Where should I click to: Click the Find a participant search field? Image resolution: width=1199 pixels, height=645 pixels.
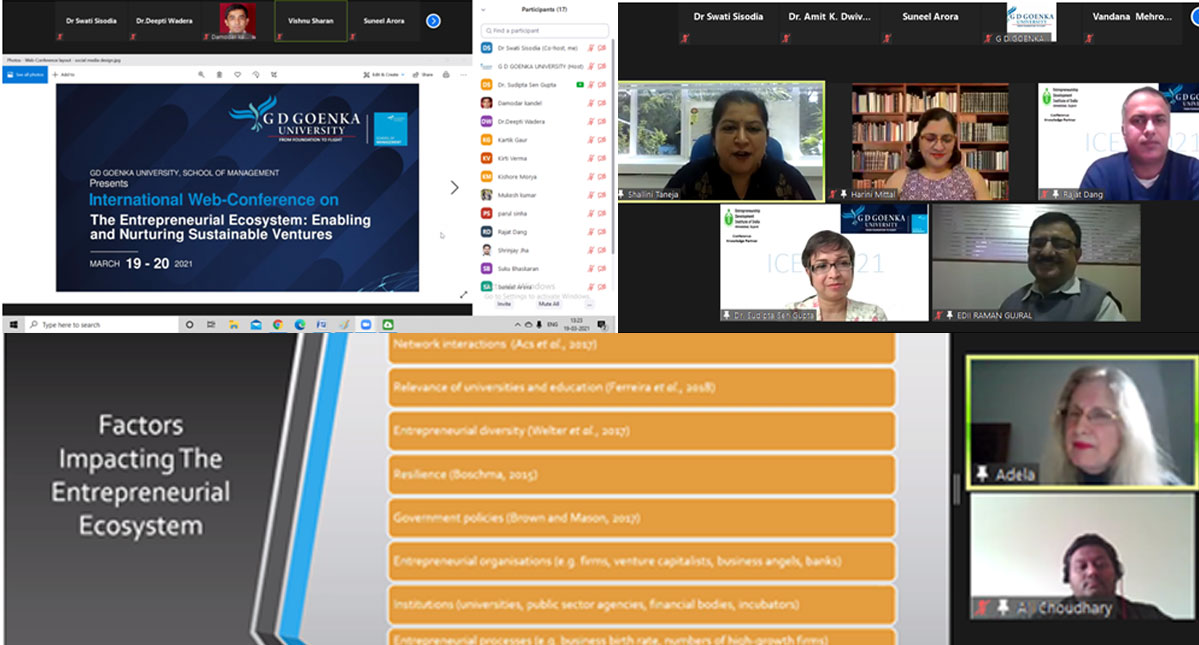545,31
